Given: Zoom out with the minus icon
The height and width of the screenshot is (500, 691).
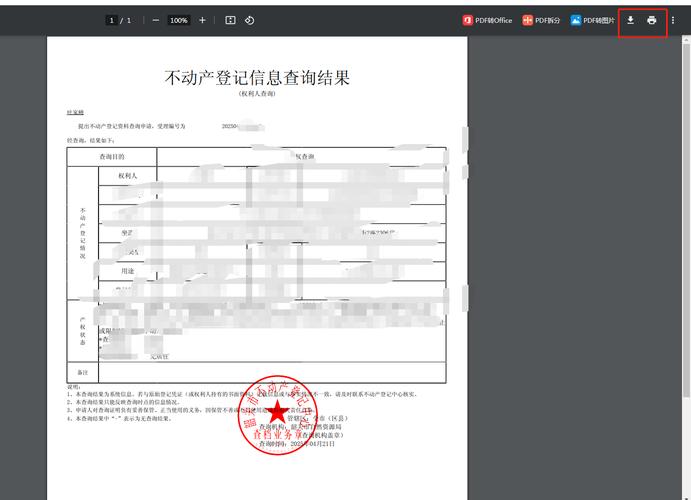Looking at the screenshot, I should pos(156,20).
